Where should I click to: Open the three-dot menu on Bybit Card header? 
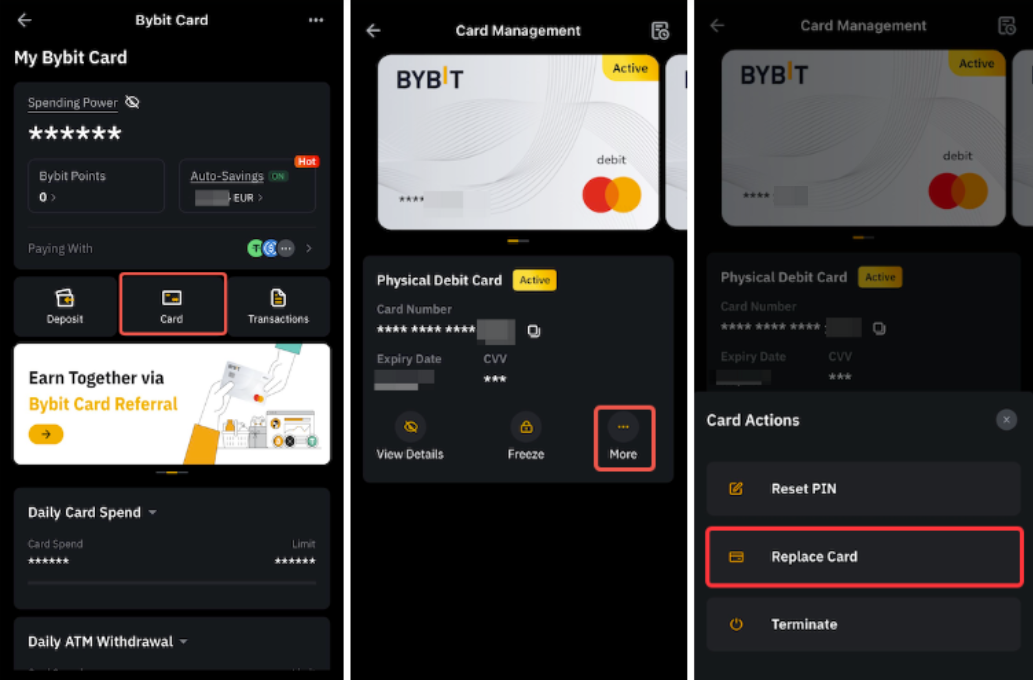316,20
